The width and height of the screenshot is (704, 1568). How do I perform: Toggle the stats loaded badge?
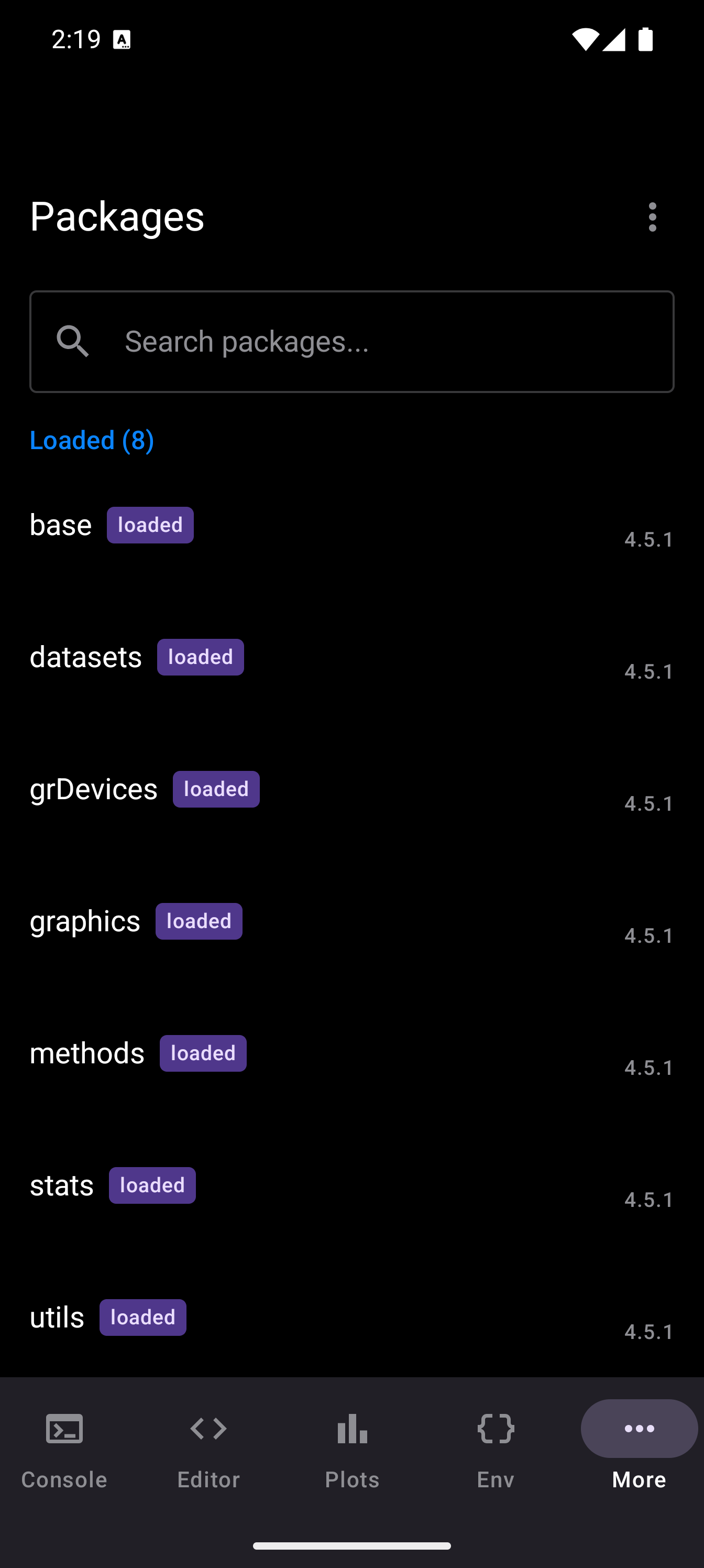point(152,1186)
